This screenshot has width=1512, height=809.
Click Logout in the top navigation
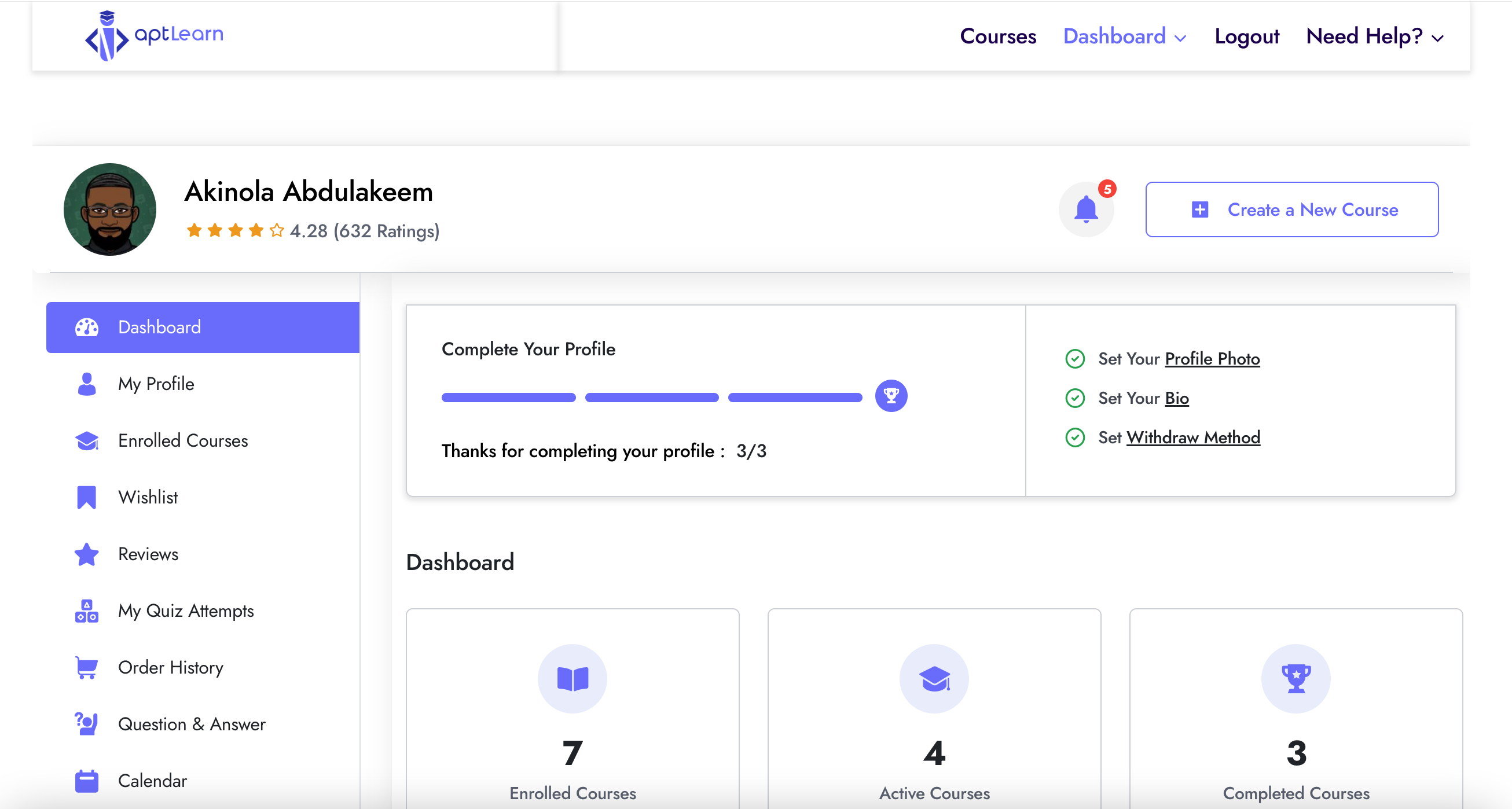(1247, 36)
